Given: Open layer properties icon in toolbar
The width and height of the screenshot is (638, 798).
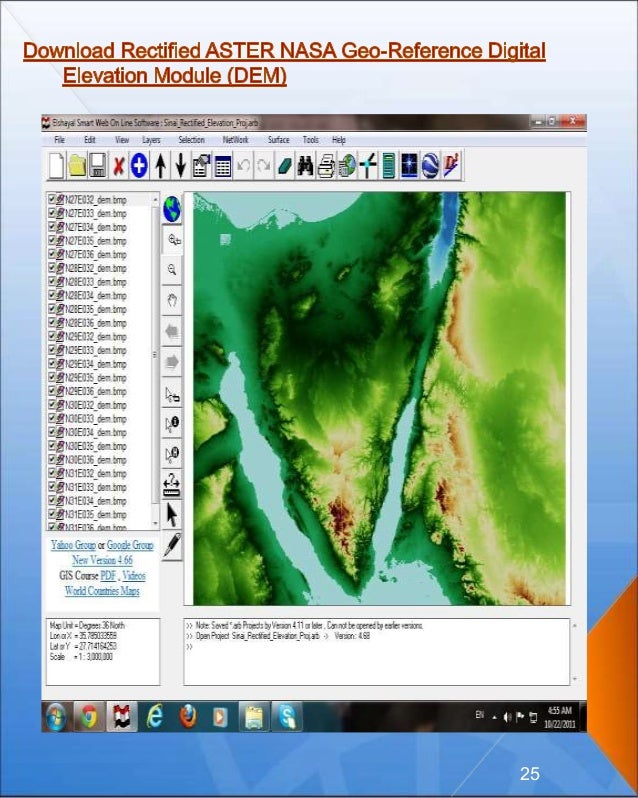Looking at the screenshot, I should click(201, 166).
